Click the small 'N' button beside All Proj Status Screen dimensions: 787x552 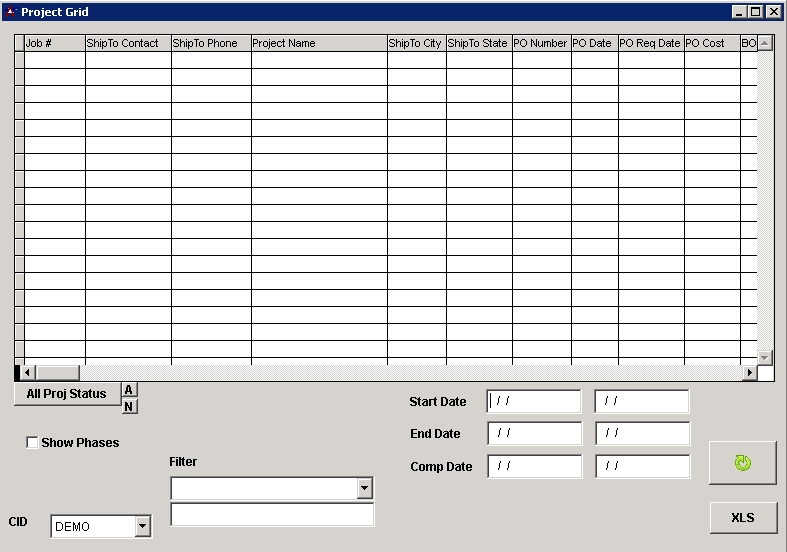[129, 406]
